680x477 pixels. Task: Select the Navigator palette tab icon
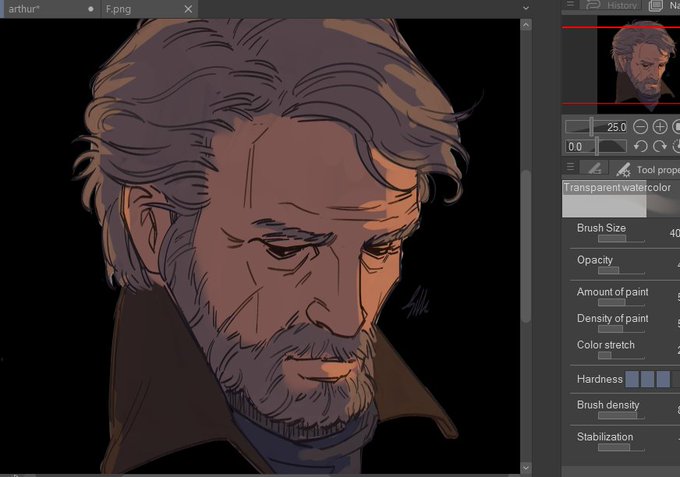coord(655,6)
